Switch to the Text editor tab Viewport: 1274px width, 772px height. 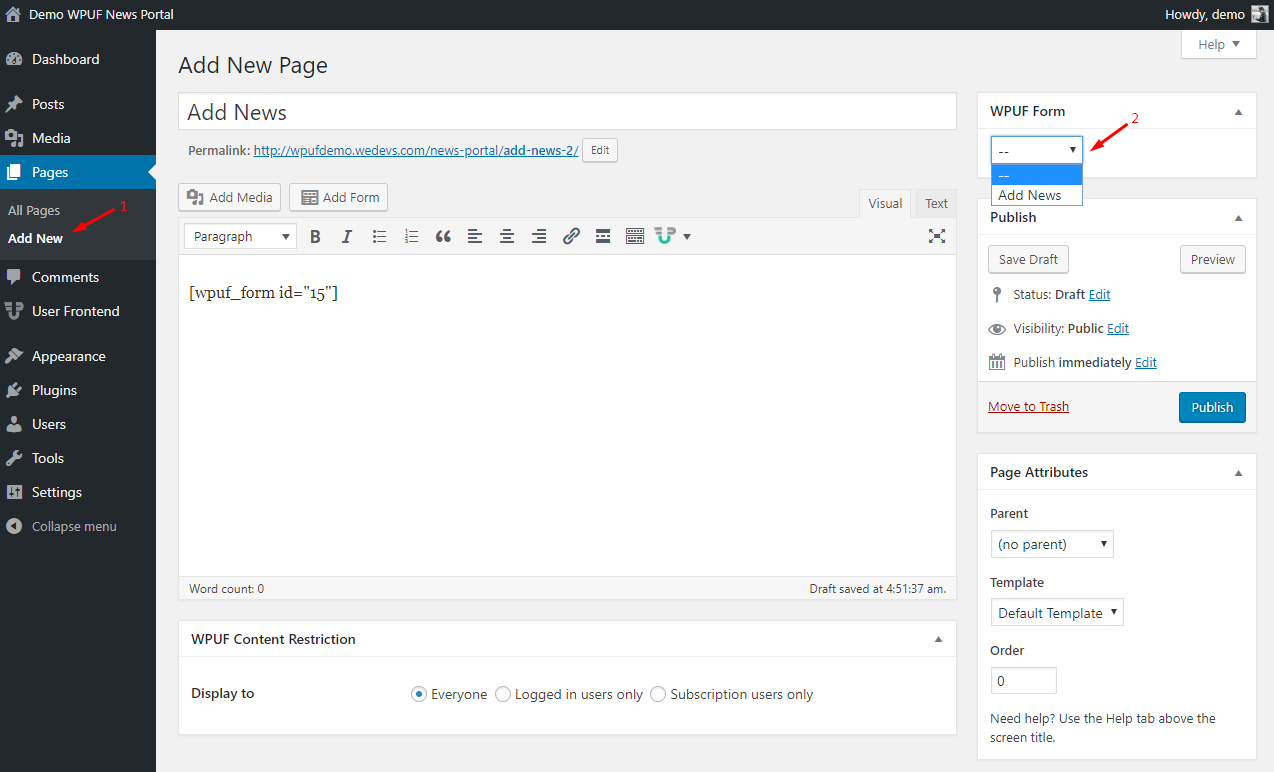click(x=936, y=204)
